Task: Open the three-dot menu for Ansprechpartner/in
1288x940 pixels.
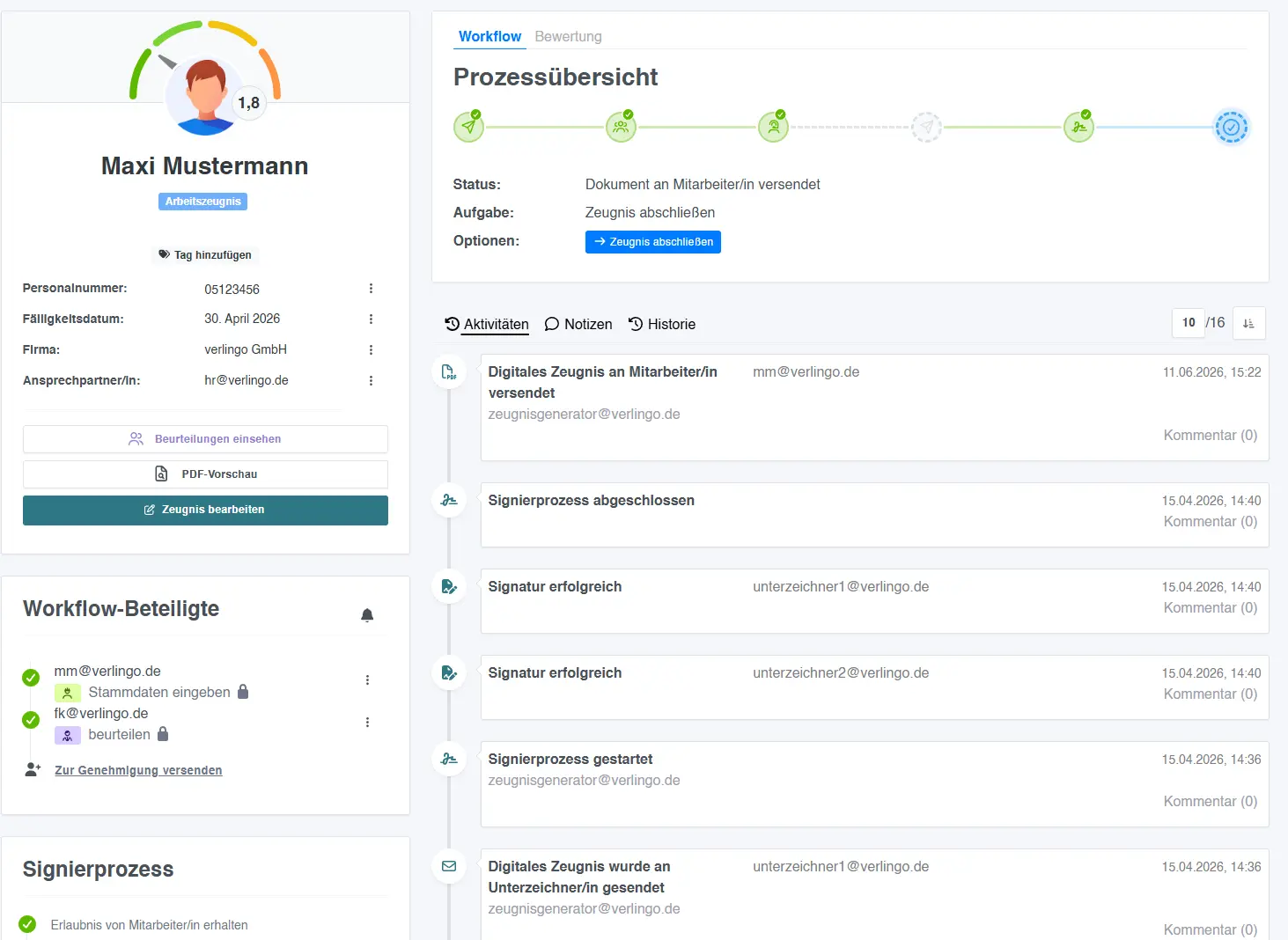Action: click(x=371, y=381)
